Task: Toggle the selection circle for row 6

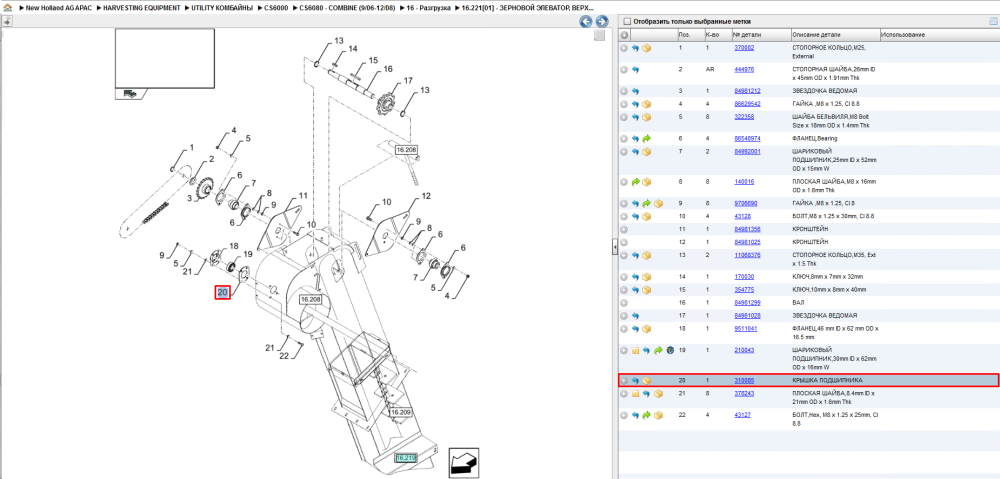Action: 624,138
